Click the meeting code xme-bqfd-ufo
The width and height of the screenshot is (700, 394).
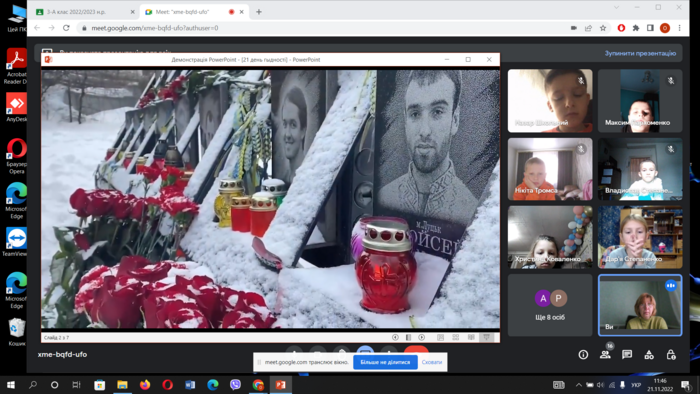[x=62, y=354]
